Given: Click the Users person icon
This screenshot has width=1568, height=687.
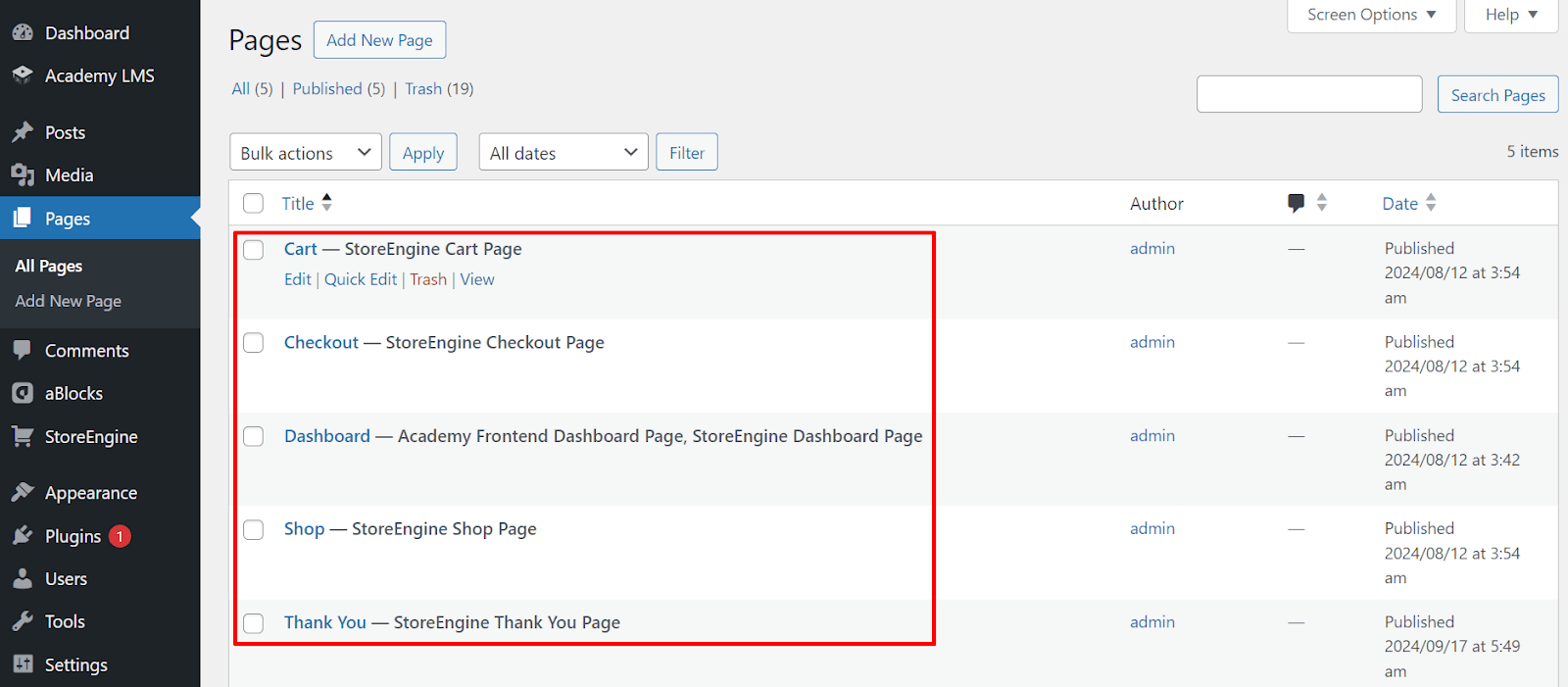Looking at the screenshot, I should tap(23, 578).
